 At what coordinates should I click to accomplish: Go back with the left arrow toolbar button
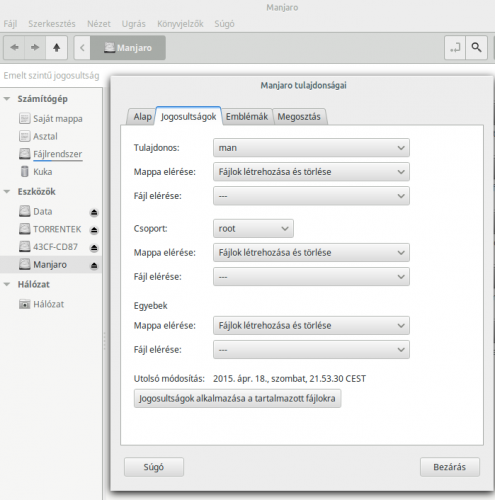[x=14, y=48]
